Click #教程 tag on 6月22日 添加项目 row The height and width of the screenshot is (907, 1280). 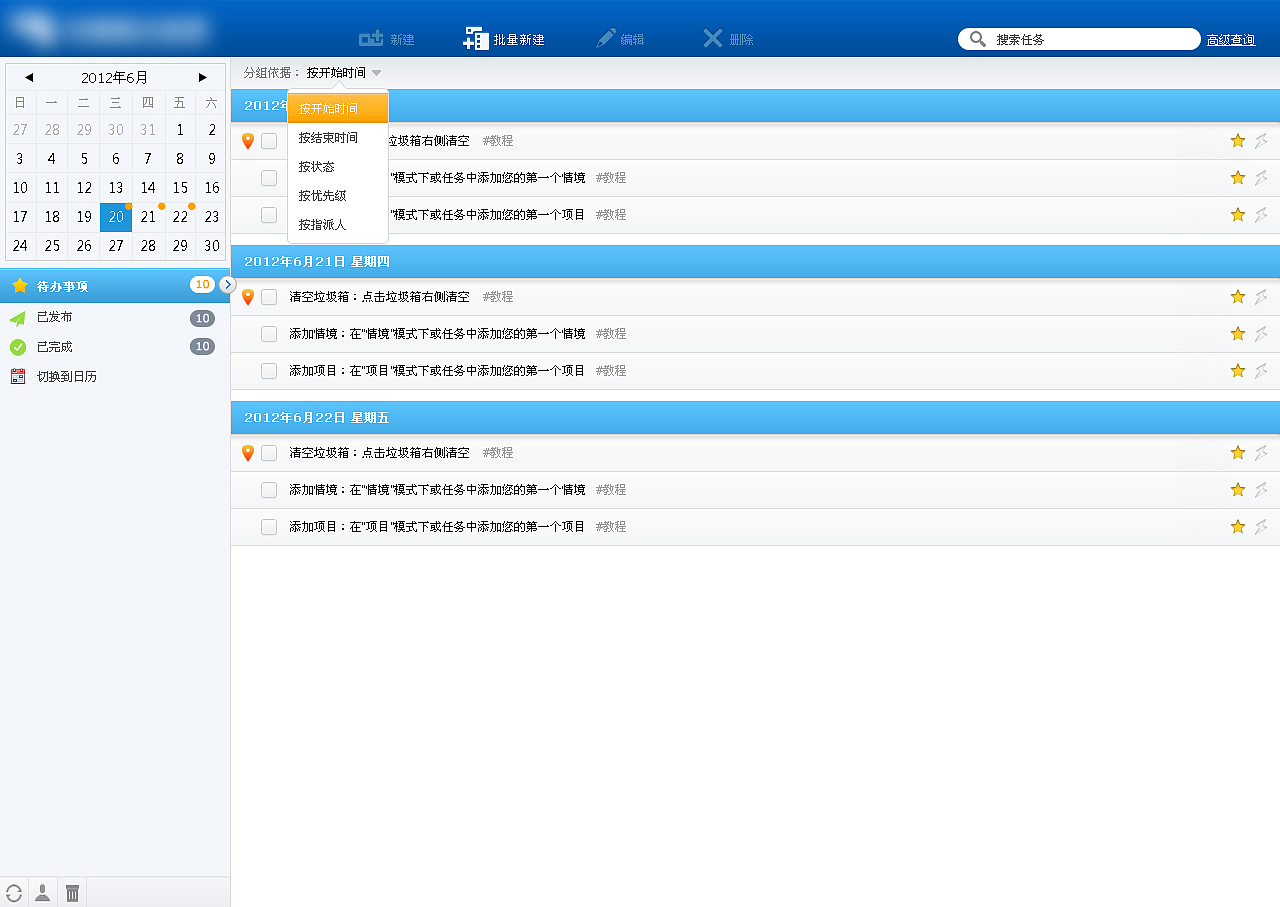[x=611, y=527]
